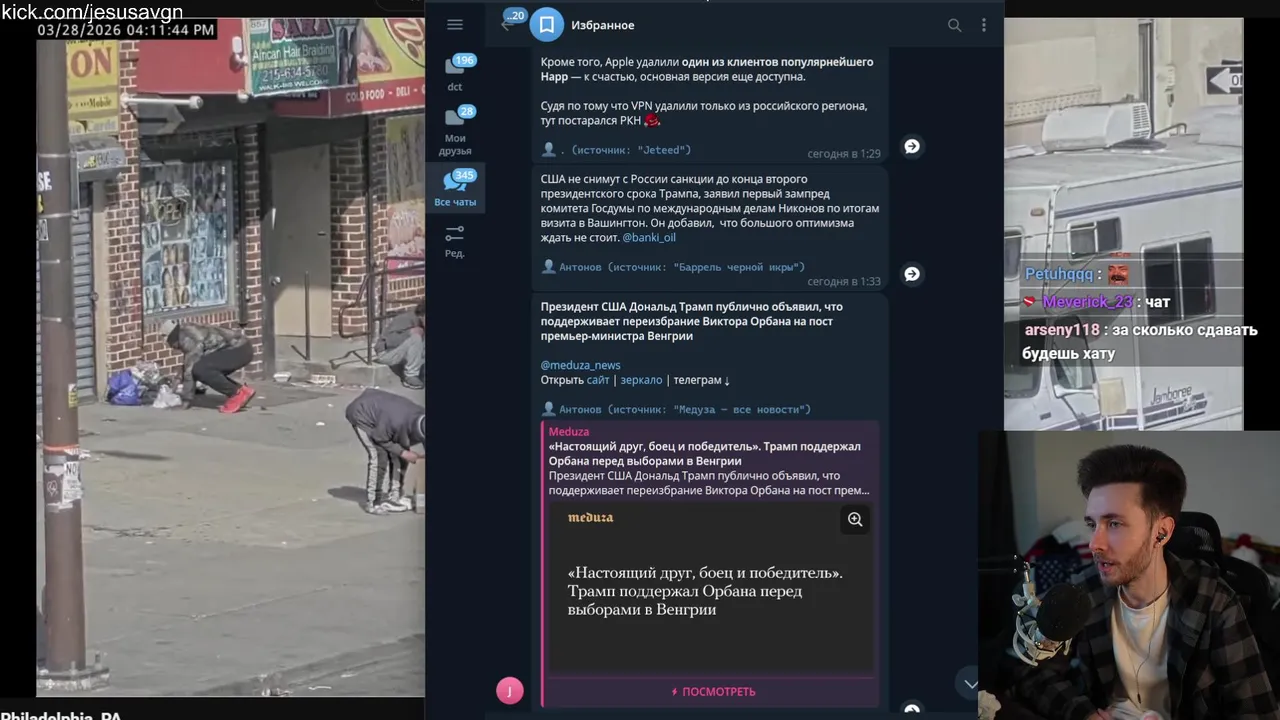Click the Meverick_23 username in stream chat
Image resolution: width=1280 pixels, height=720 pixels.
[x=1088, y=302]
